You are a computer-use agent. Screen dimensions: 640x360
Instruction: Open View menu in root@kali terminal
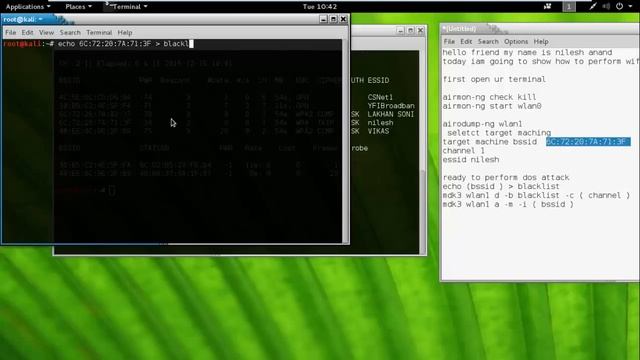(x=46, y=32)
